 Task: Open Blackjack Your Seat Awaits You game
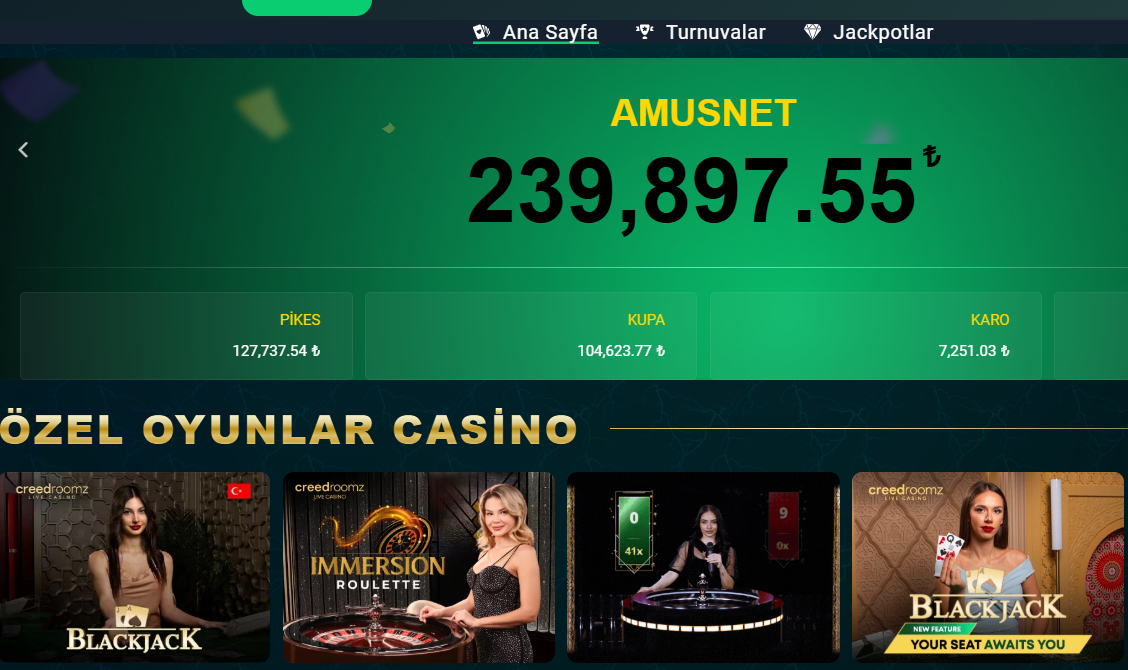pos(988,567)
